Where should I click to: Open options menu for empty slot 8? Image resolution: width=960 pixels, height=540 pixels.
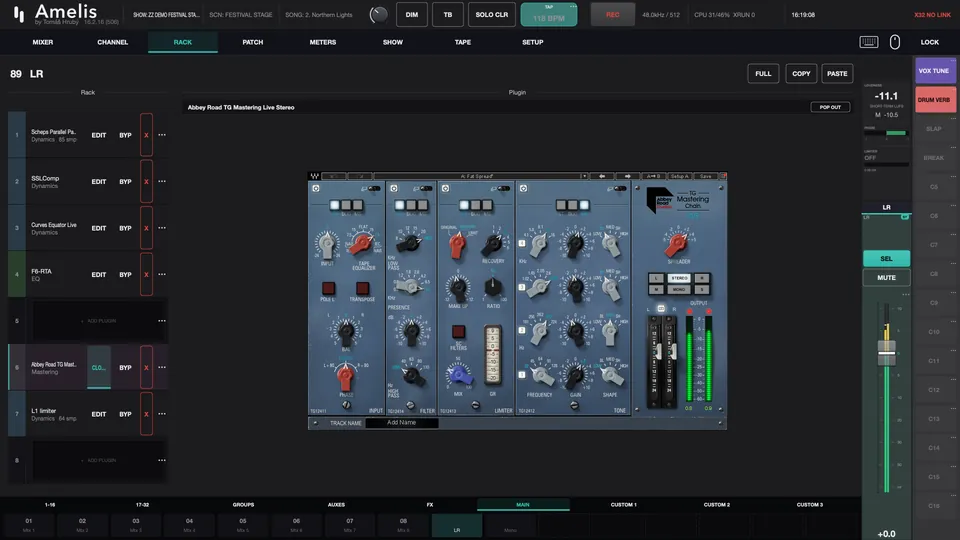click(x=162, y=460)
